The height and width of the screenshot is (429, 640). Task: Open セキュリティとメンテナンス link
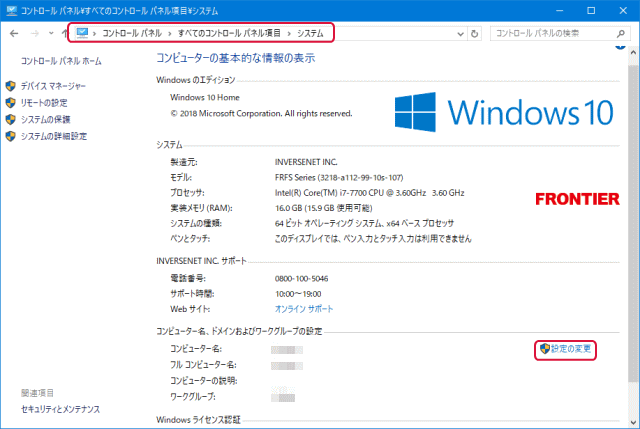(x=60, y=409)
